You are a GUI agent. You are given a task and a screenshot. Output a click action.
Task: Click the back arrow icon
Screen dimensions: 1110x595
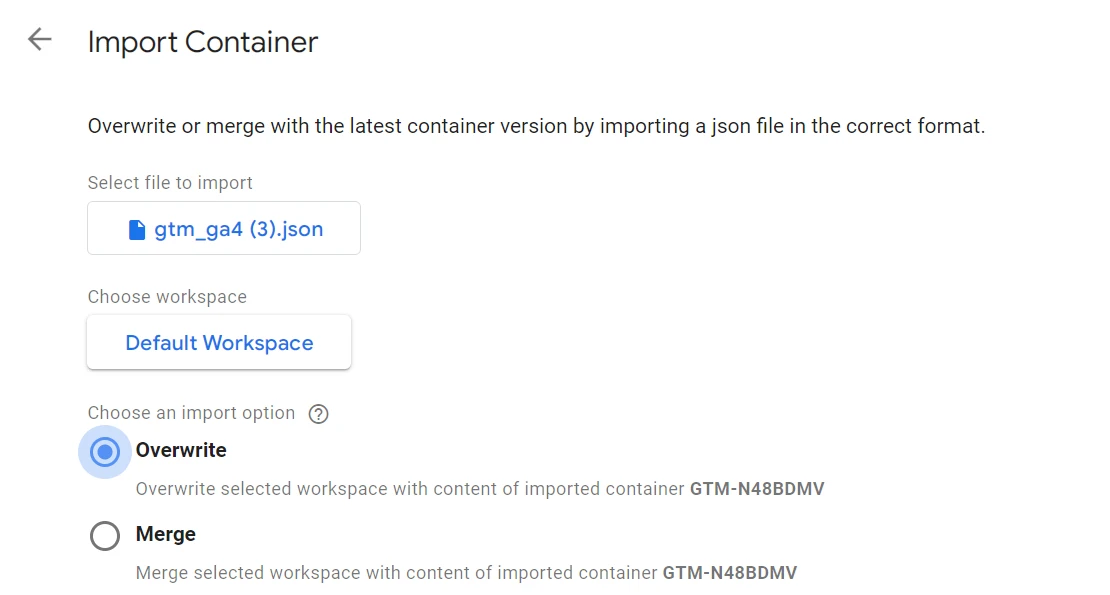tap(39, 40)
